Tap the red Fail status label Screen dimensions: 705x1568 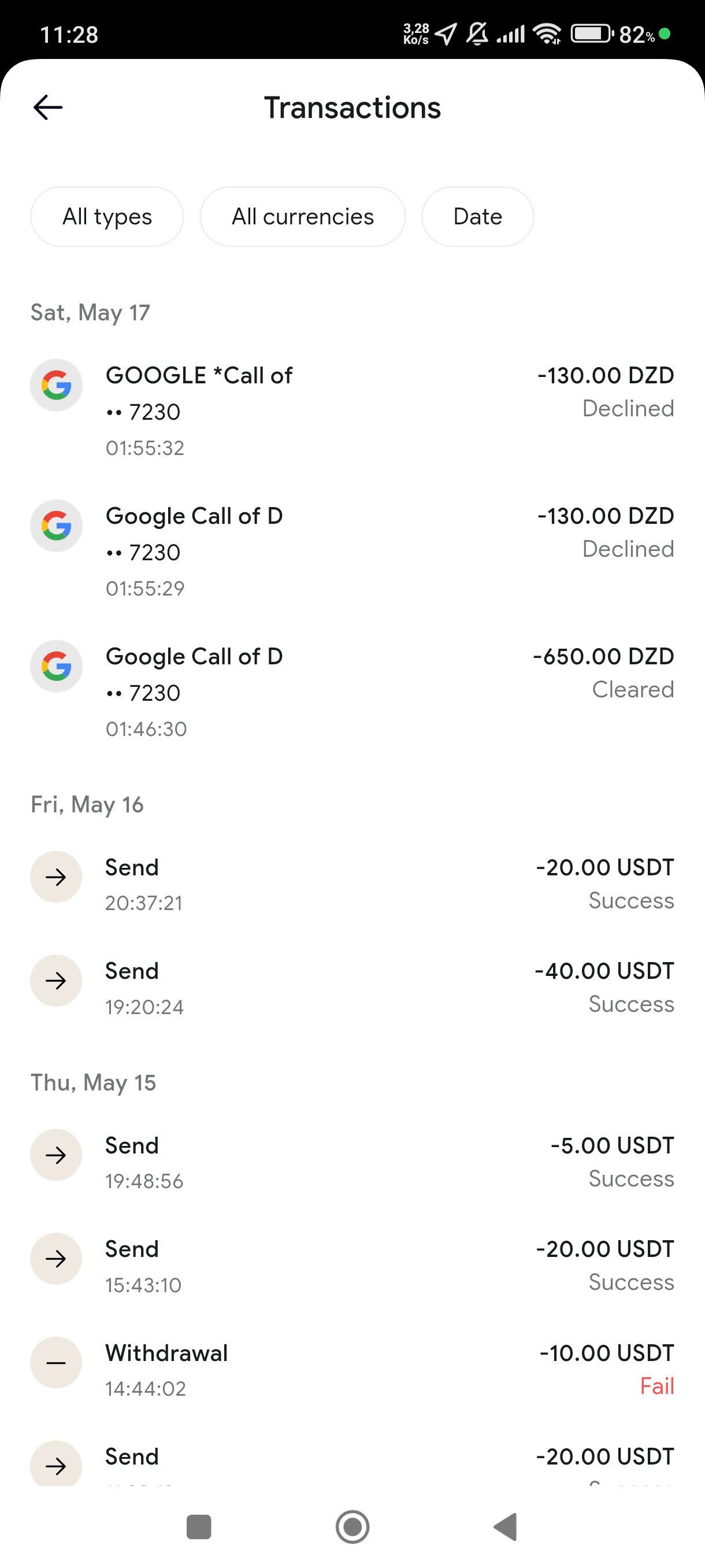[x=657, y=1386]
